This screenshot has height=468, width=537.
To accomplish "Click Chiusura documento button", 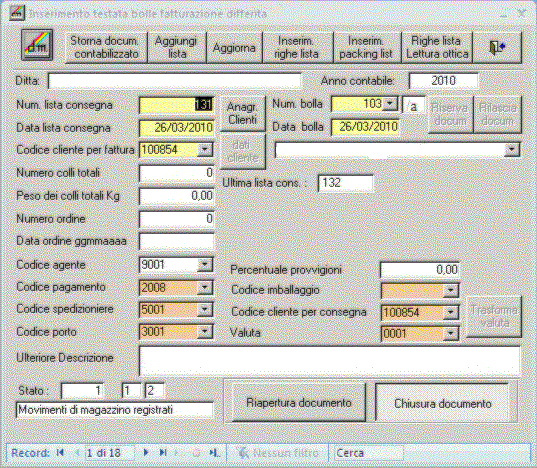I will tap(442, 403).
